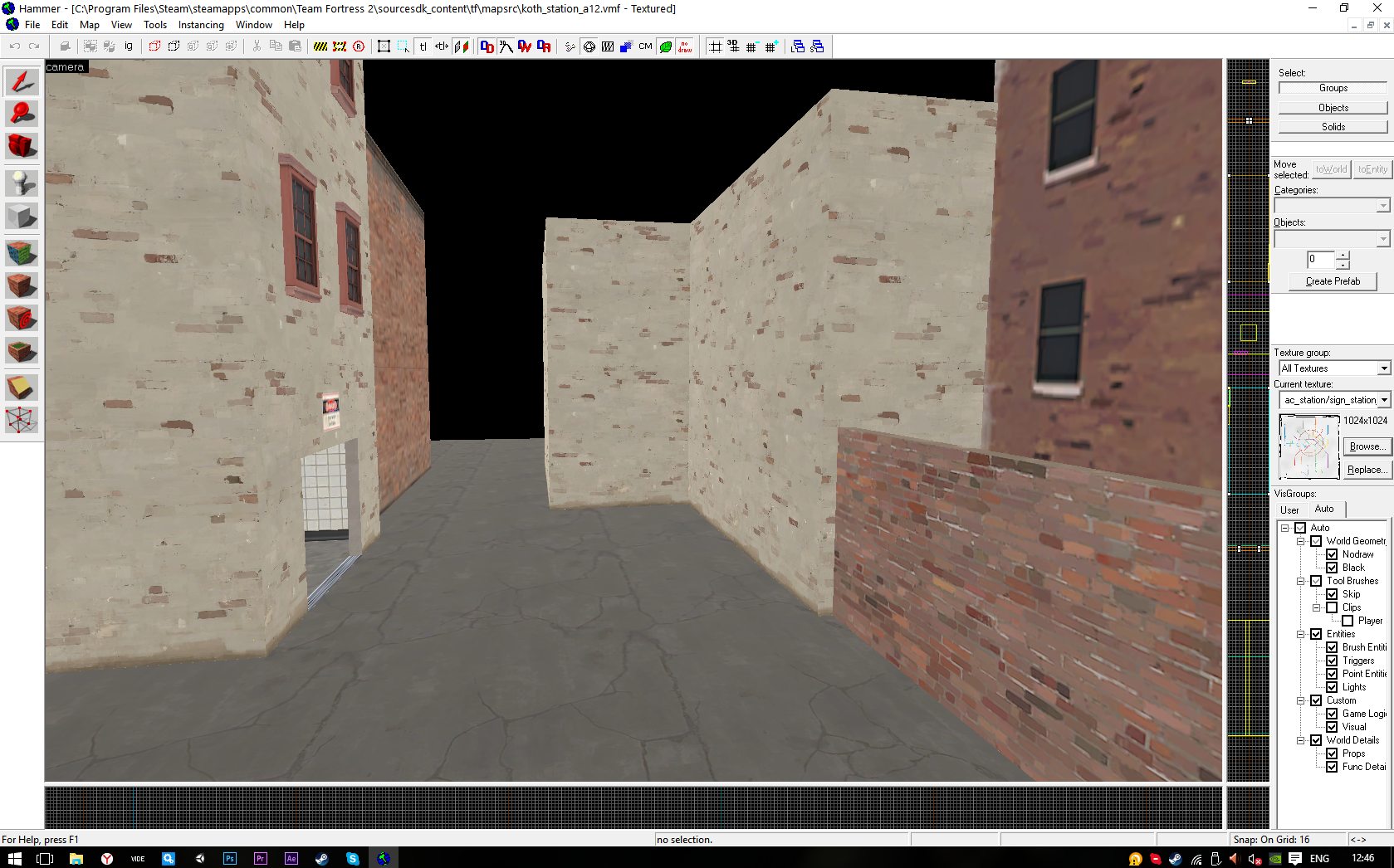1394x868 pixels.
Task: Uncheck the Black visgroup
Action: click(1332, 568)
